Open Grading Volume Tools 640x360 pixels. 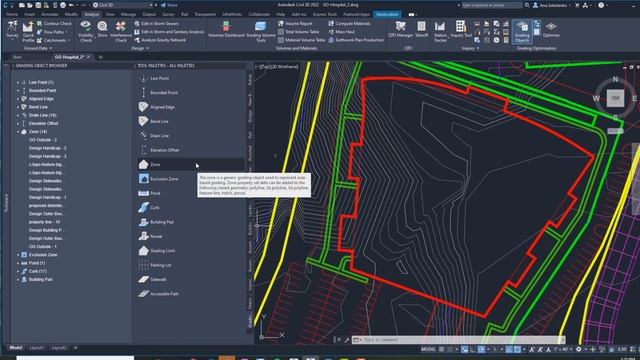point(261,31)
